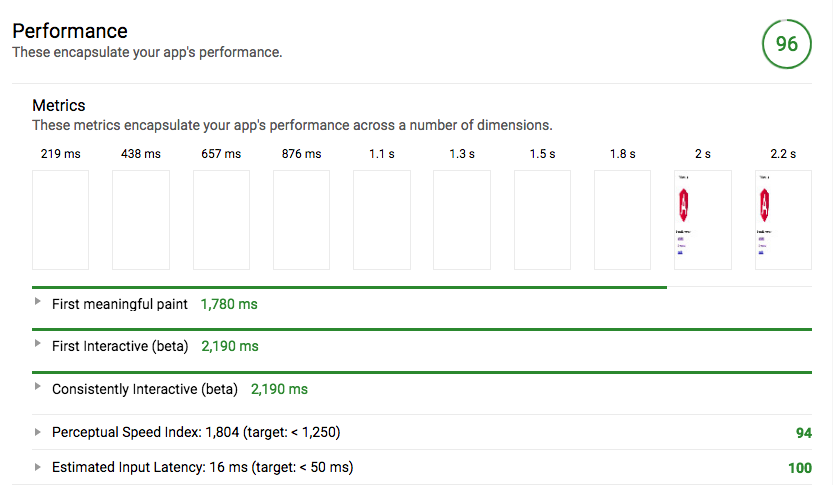The image size is (833, 485).
Task: Open the 219 ms filmstrip screenshot
Action: 60,220
